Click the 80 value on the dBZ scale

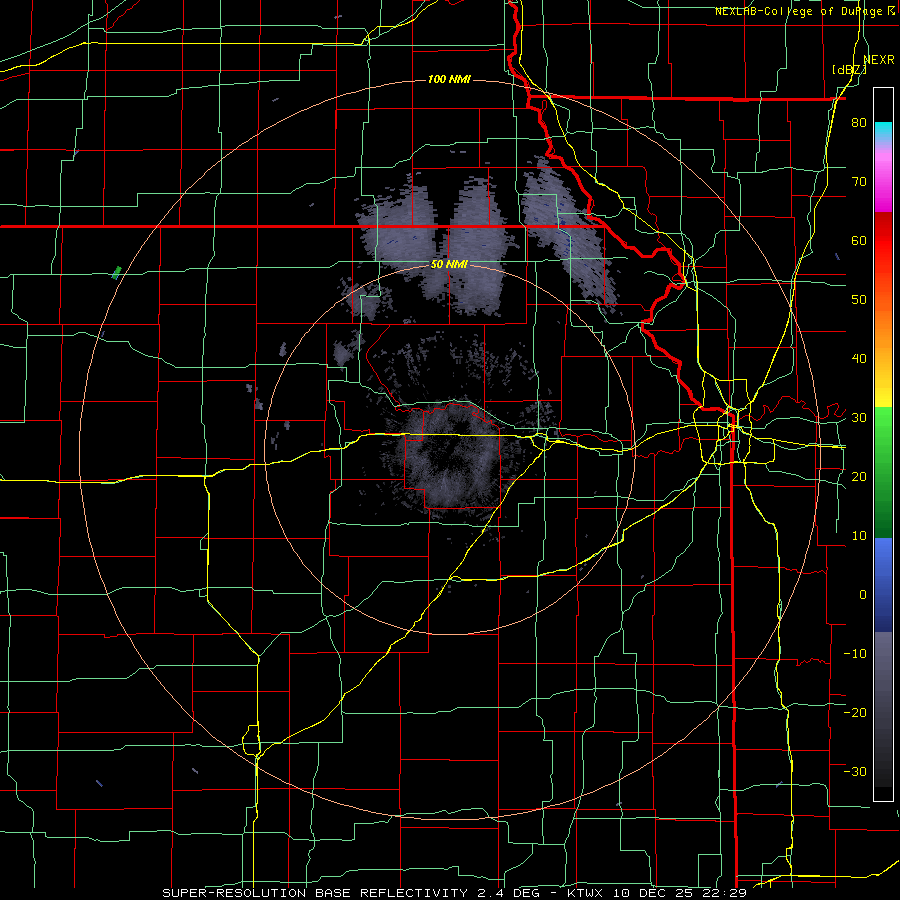[859, 123]
